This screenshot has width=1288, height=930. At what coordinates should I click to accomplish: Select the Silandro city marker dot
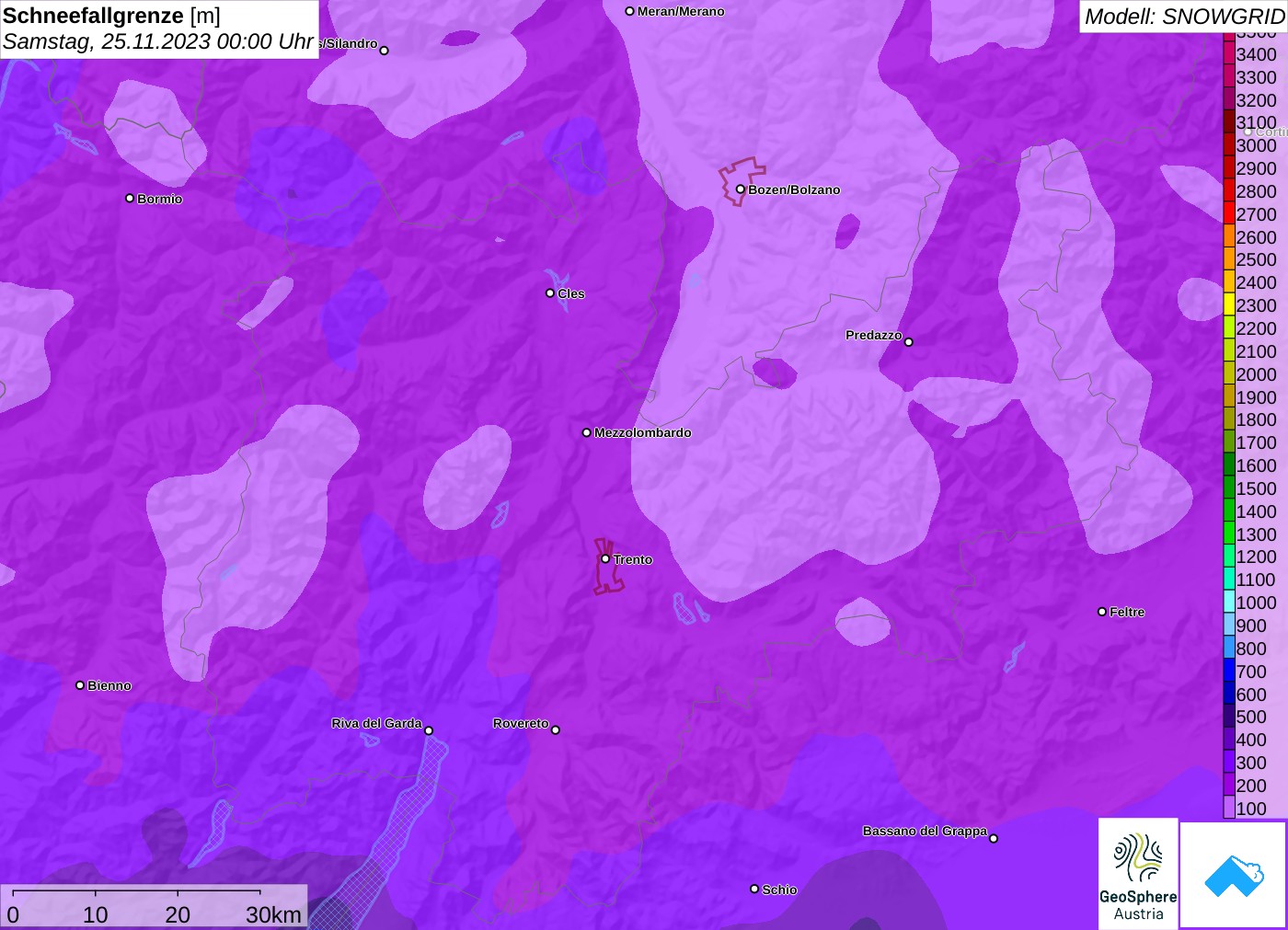tap(385, 51)
